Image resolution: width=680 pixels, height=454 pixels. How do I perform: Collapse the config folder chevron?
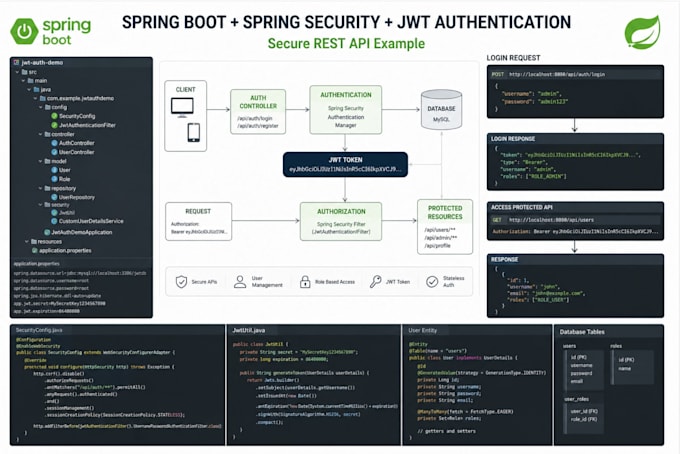pos(41,107)
